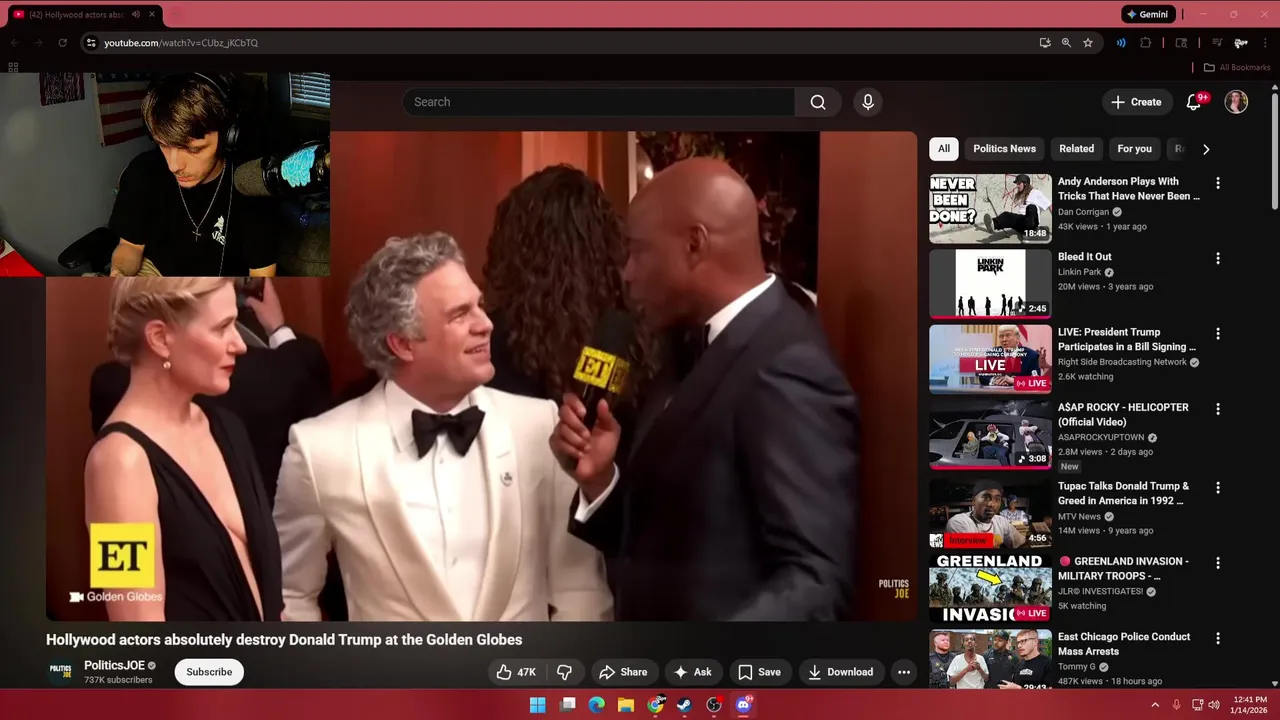View site information icon left of URL

(x=91, y=43)
